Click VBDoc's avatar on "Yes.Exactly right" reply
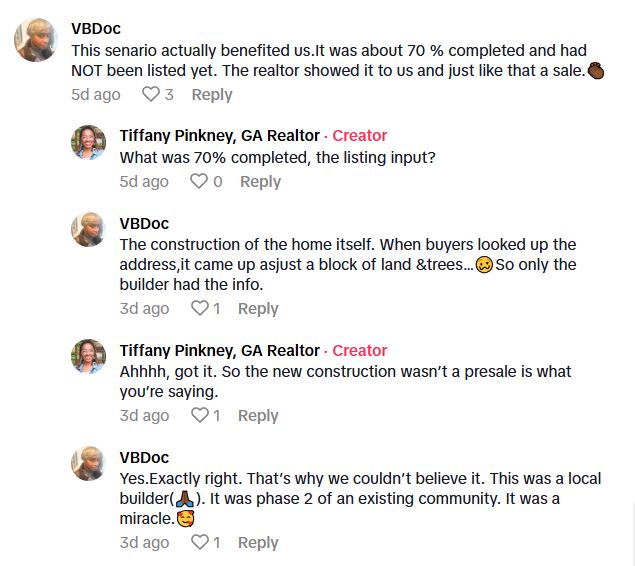This screenshot has height=566, width=635. tap(89, 464)
